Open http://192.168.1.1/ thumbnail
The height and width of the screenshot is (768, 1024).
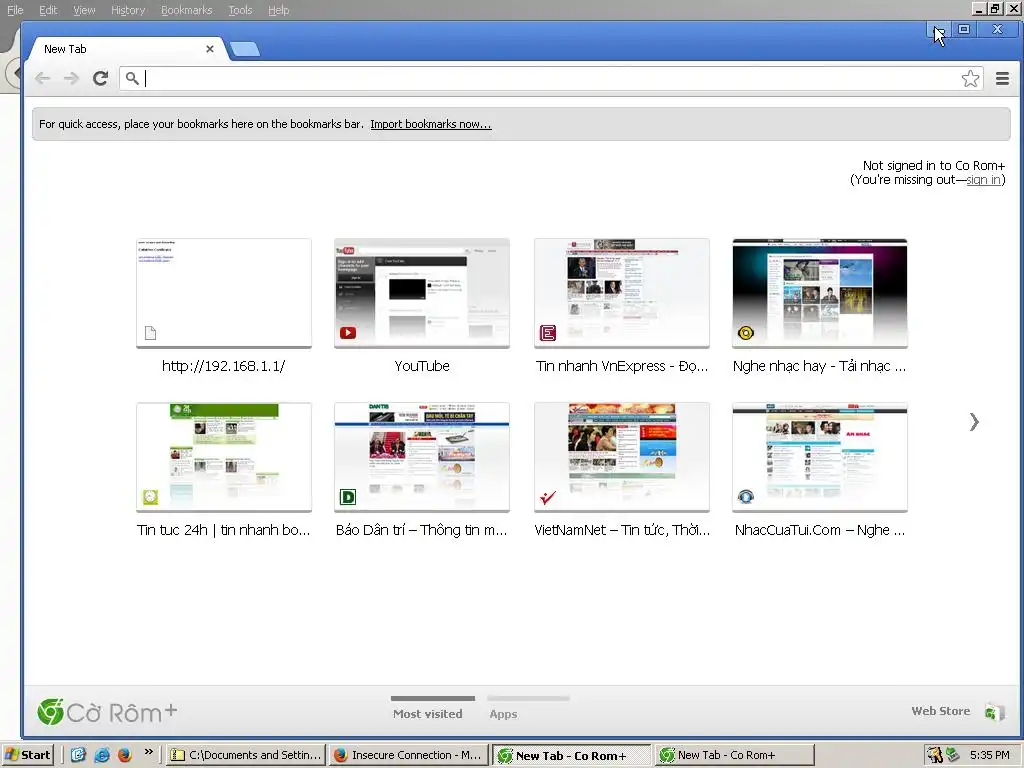[224, 293]
